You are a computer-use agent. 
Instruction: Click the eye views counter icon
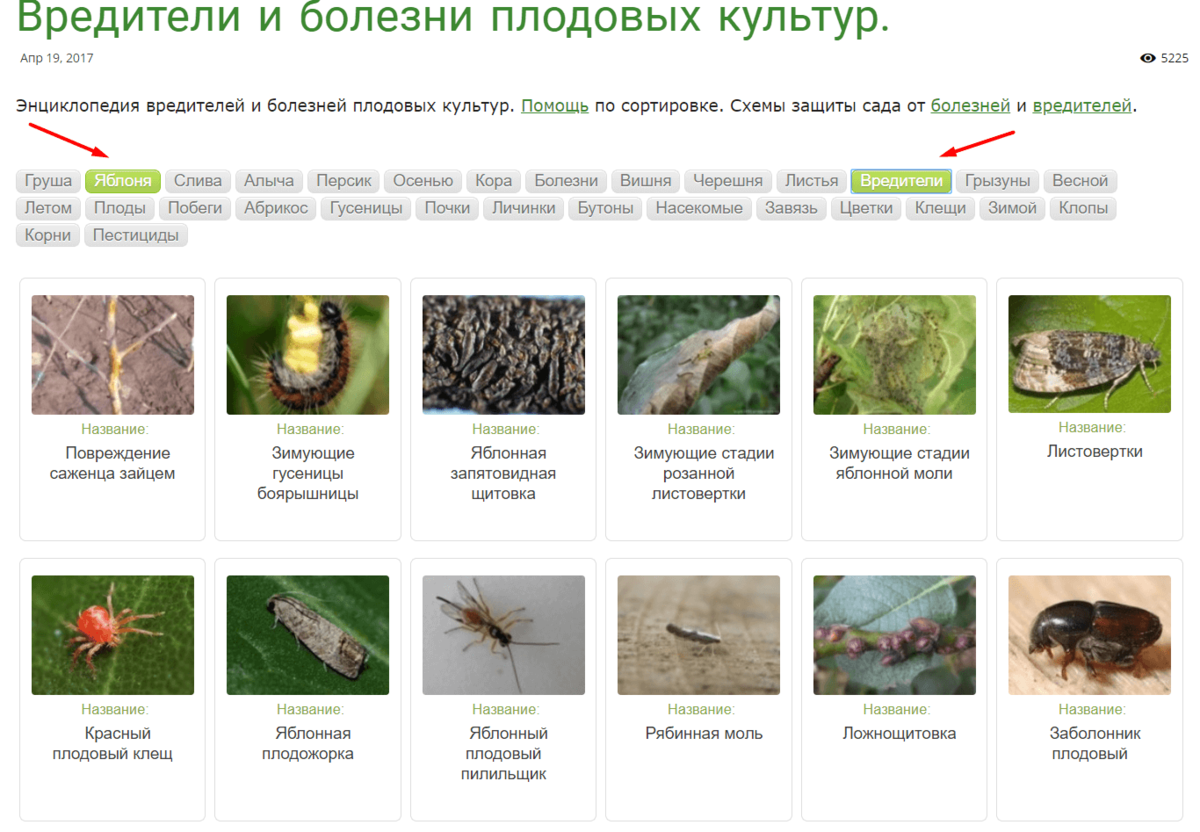click(1148, 58)
